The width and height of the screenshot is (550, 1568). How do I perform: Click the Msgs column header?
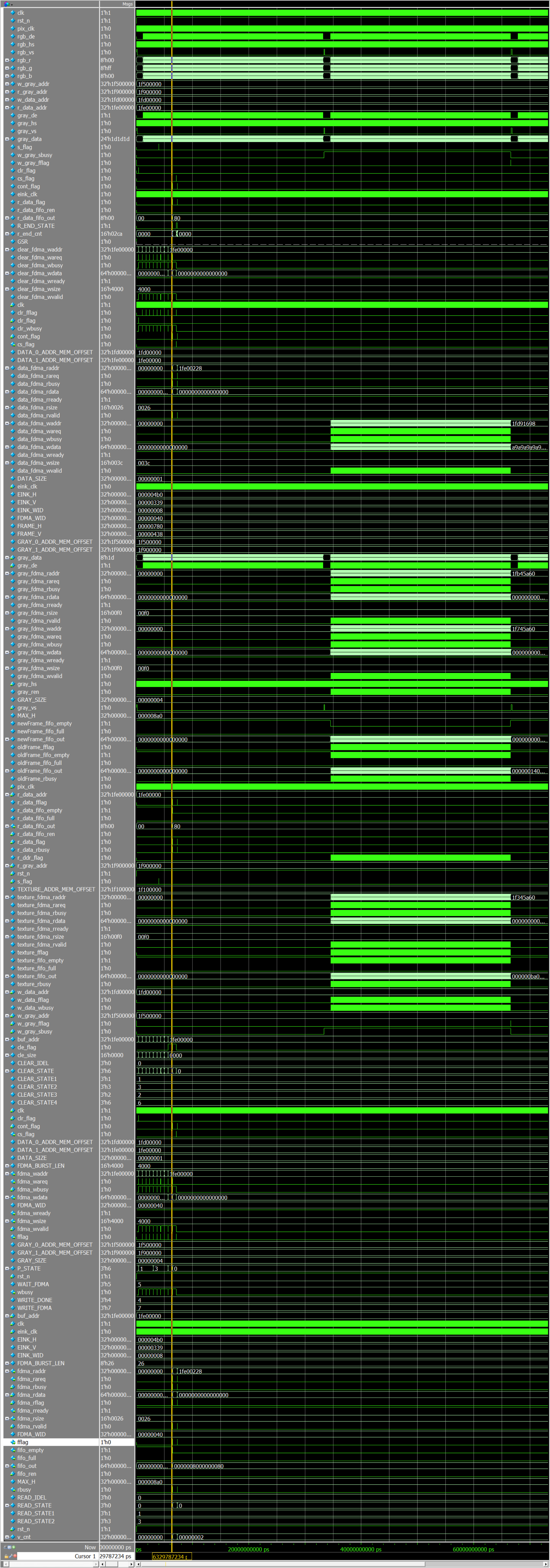127,4
